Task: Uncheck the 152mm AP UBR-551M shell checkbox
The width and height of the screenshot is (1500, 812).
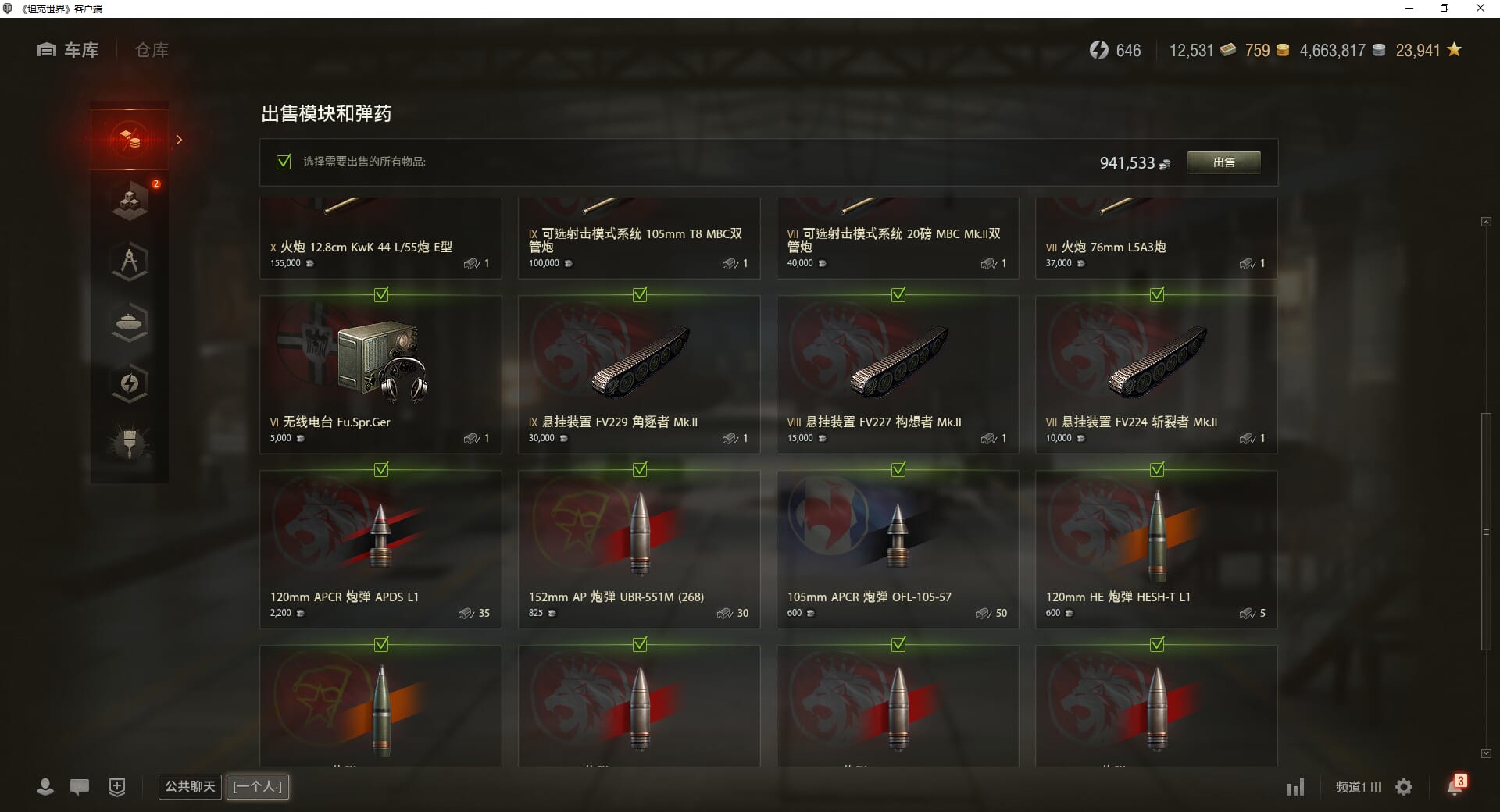Action: click(x=640, y=469)
